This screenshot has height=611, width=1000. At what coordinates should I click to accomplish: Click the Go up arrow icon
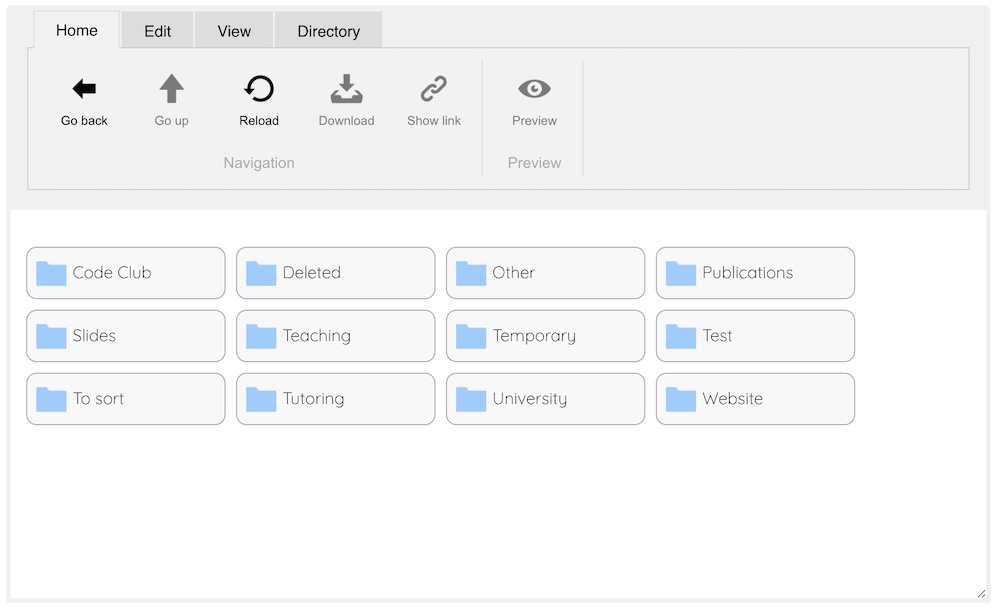coord(172,89)
